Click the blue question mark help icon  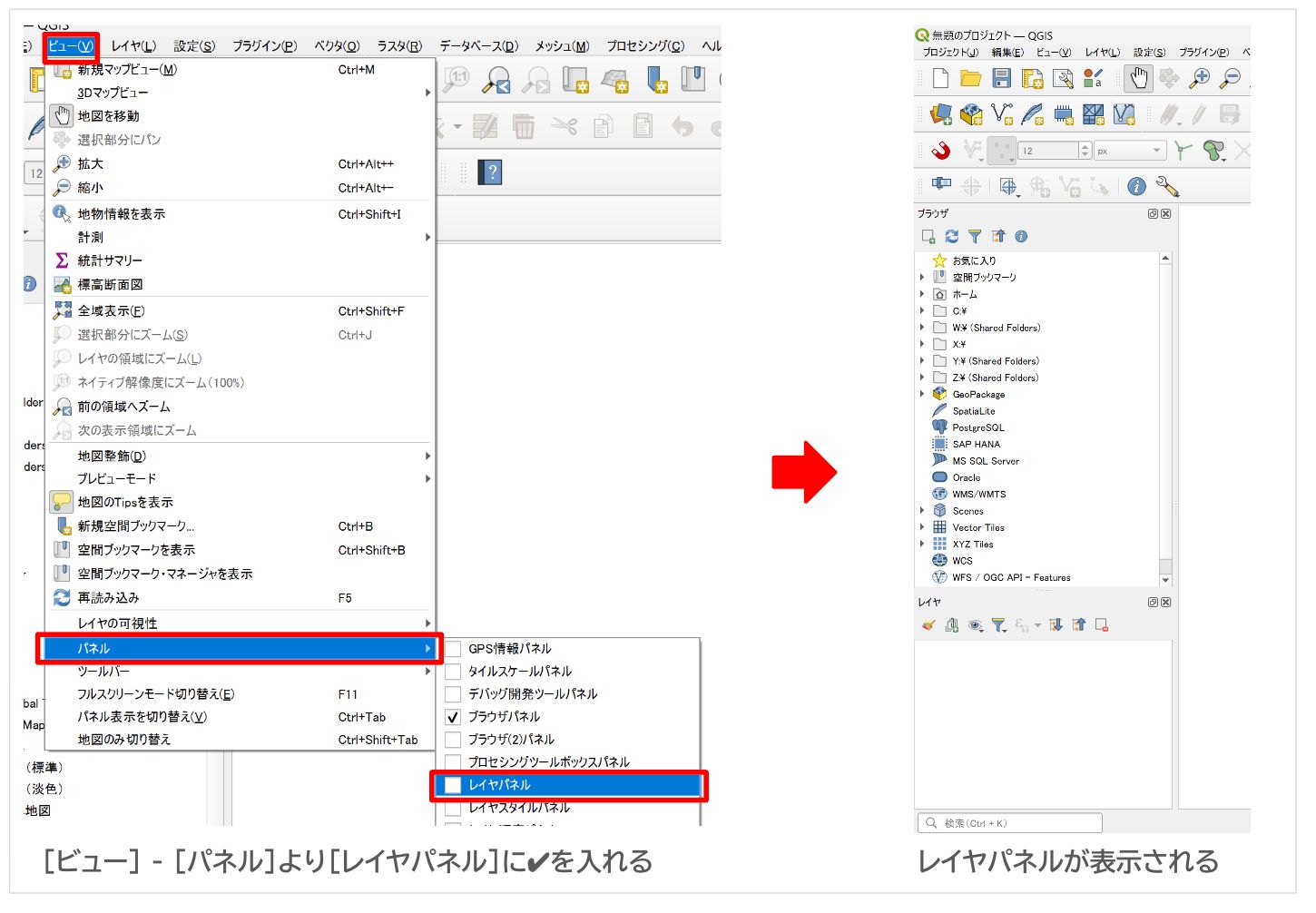point(491,172)
